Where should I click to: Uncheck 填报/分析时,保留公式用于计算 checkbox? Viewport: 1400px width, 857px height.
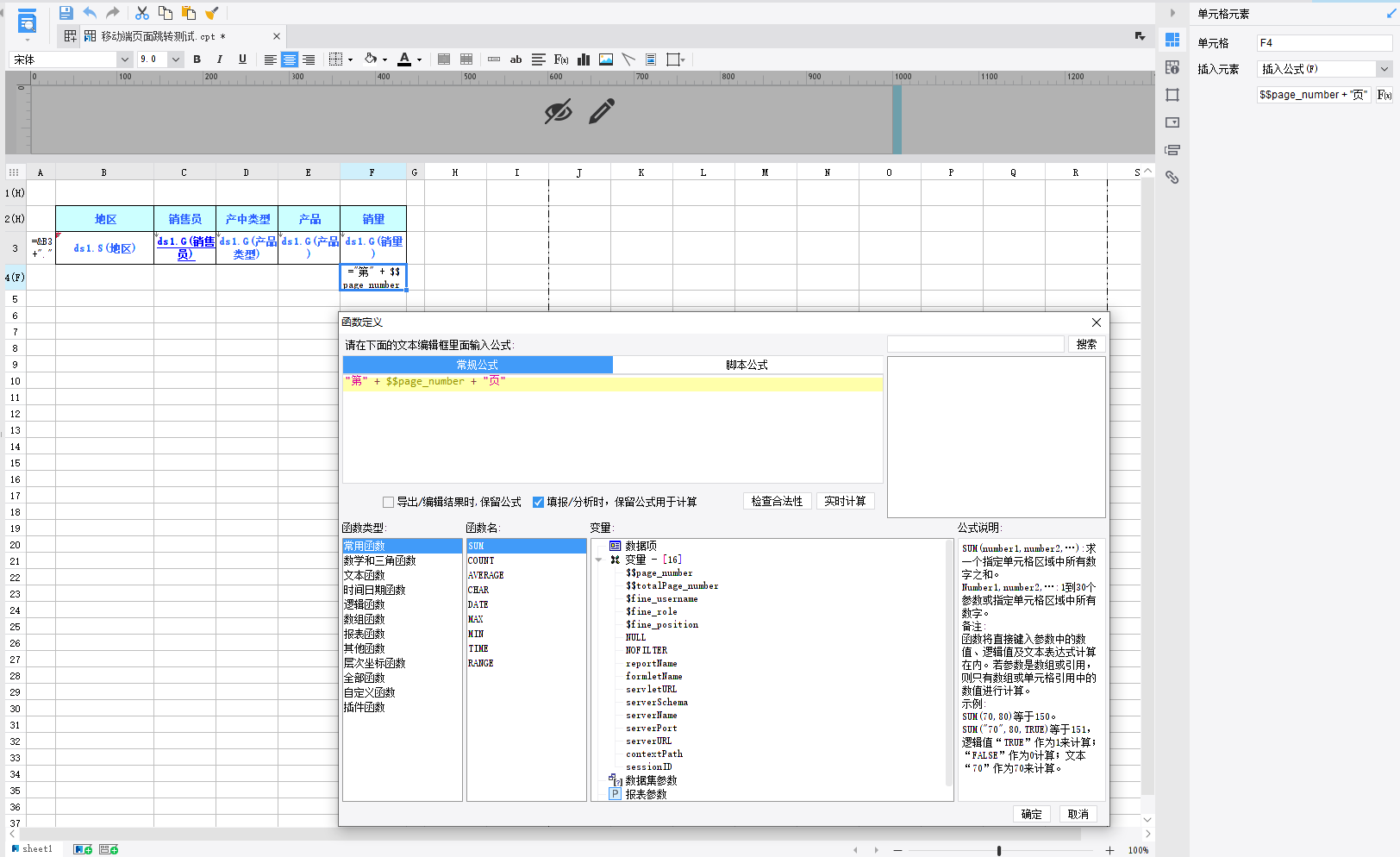pyautogui.click(x=538, y=502)
